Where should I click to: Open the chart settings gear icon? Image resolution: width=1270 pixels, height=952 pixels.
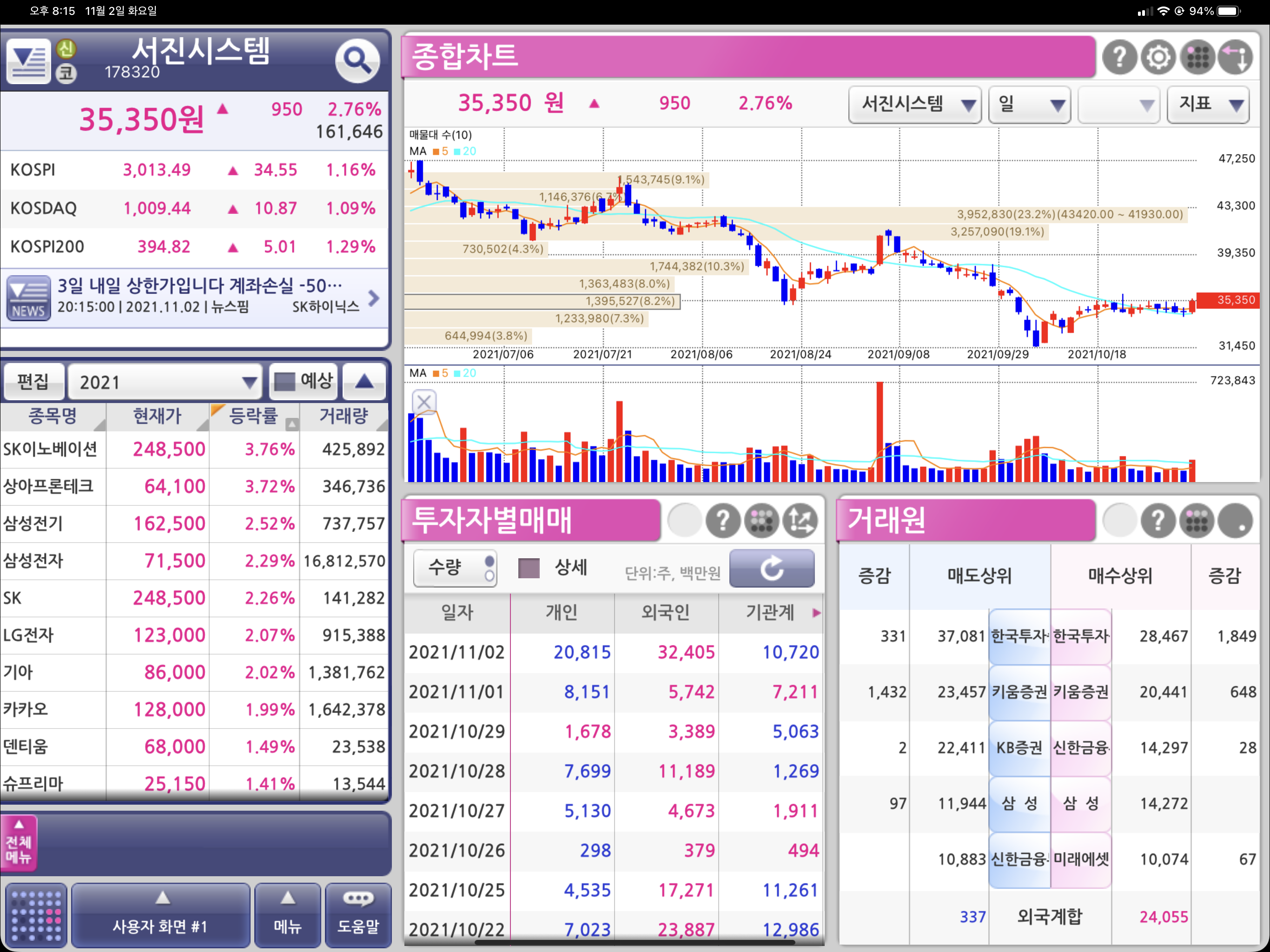1158,58
